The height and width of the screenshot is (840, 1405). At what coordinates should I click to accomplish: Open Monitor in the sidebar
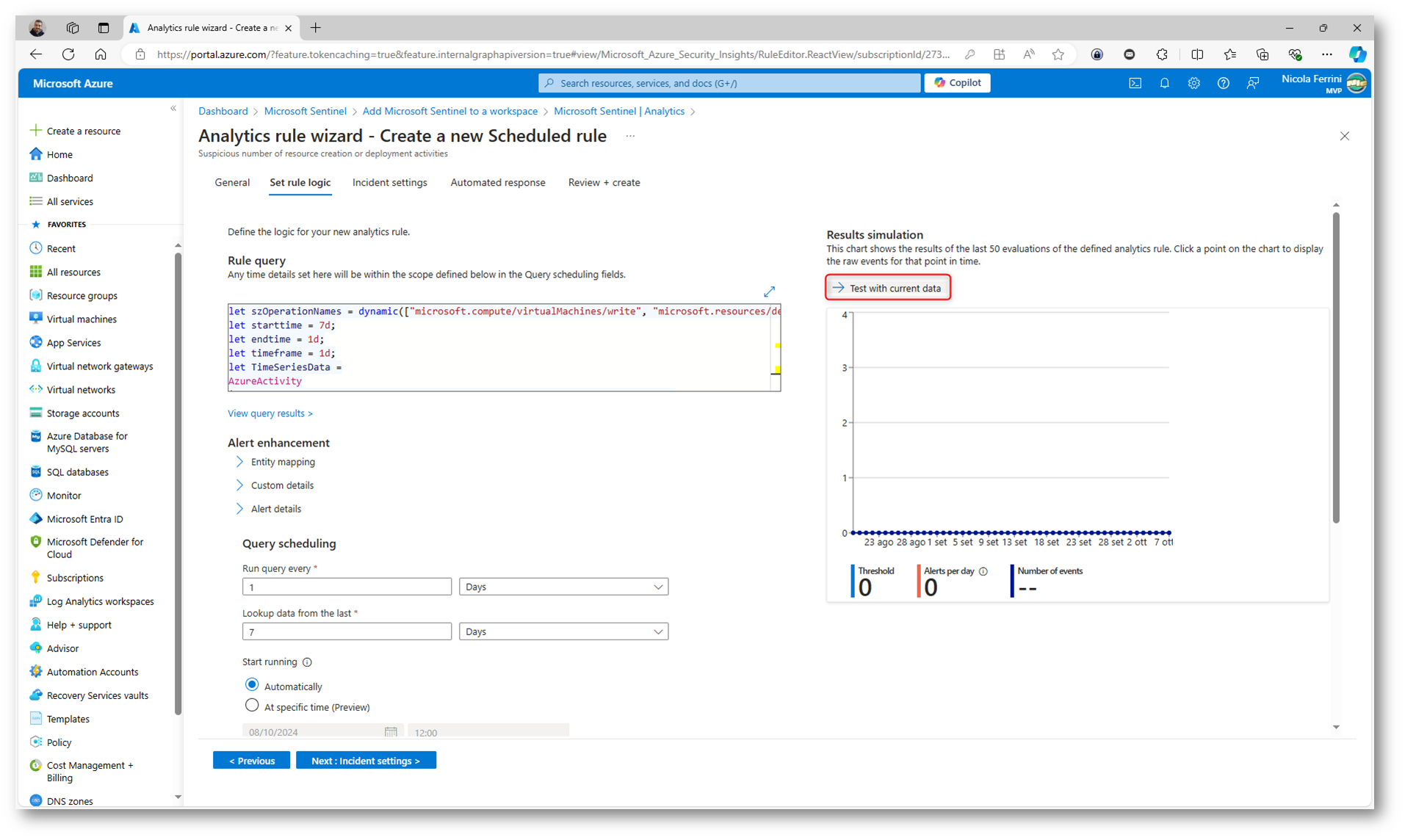coord(64,496)
